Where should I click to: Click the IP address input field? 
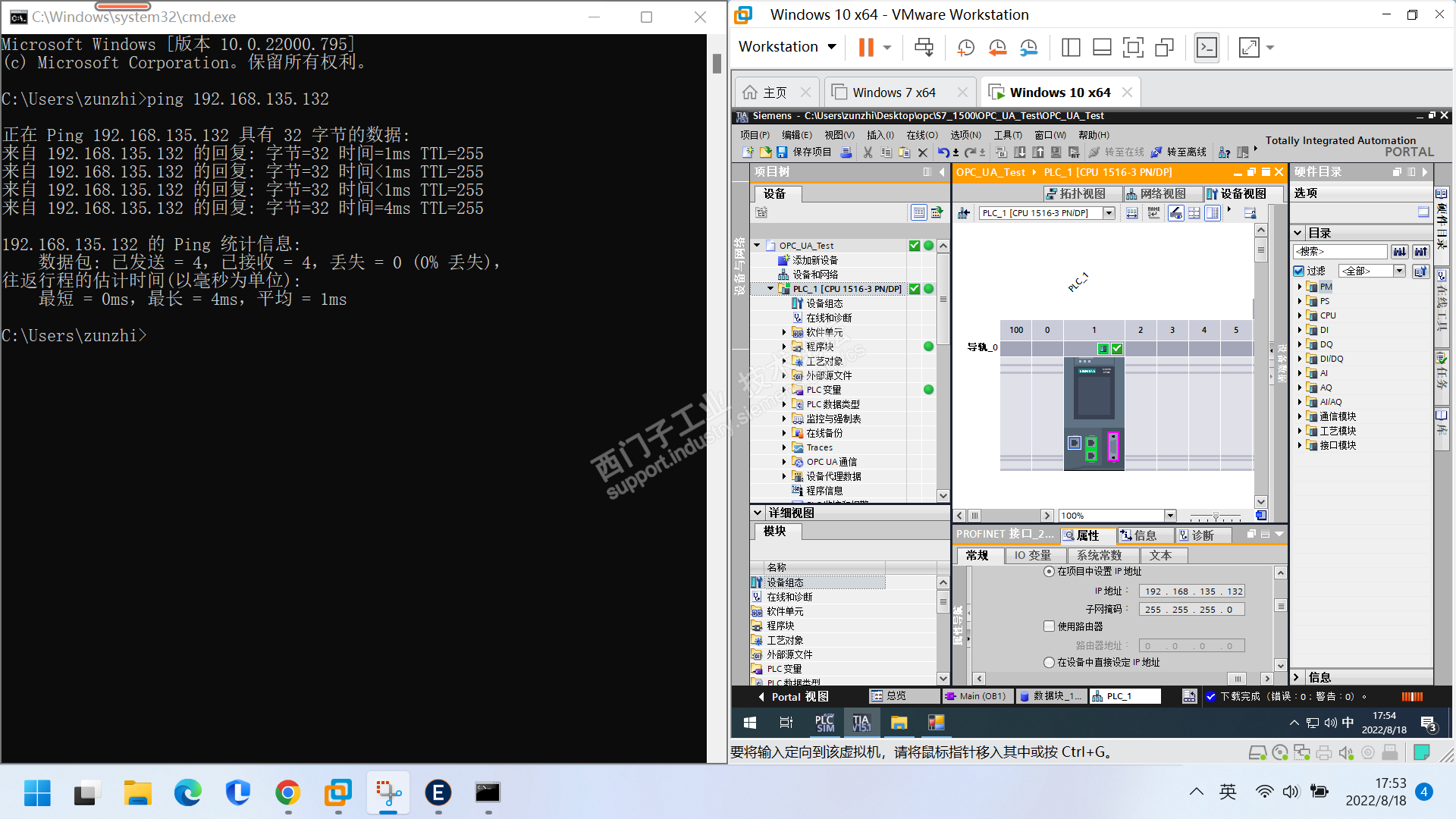point(1192,591)
